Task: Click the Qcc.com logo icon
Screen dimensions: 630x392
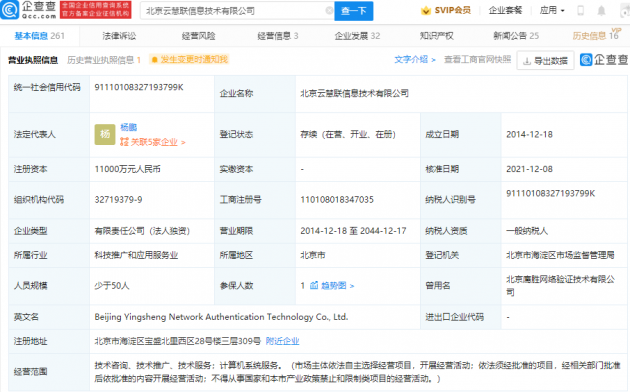Action: click(10, 10)
